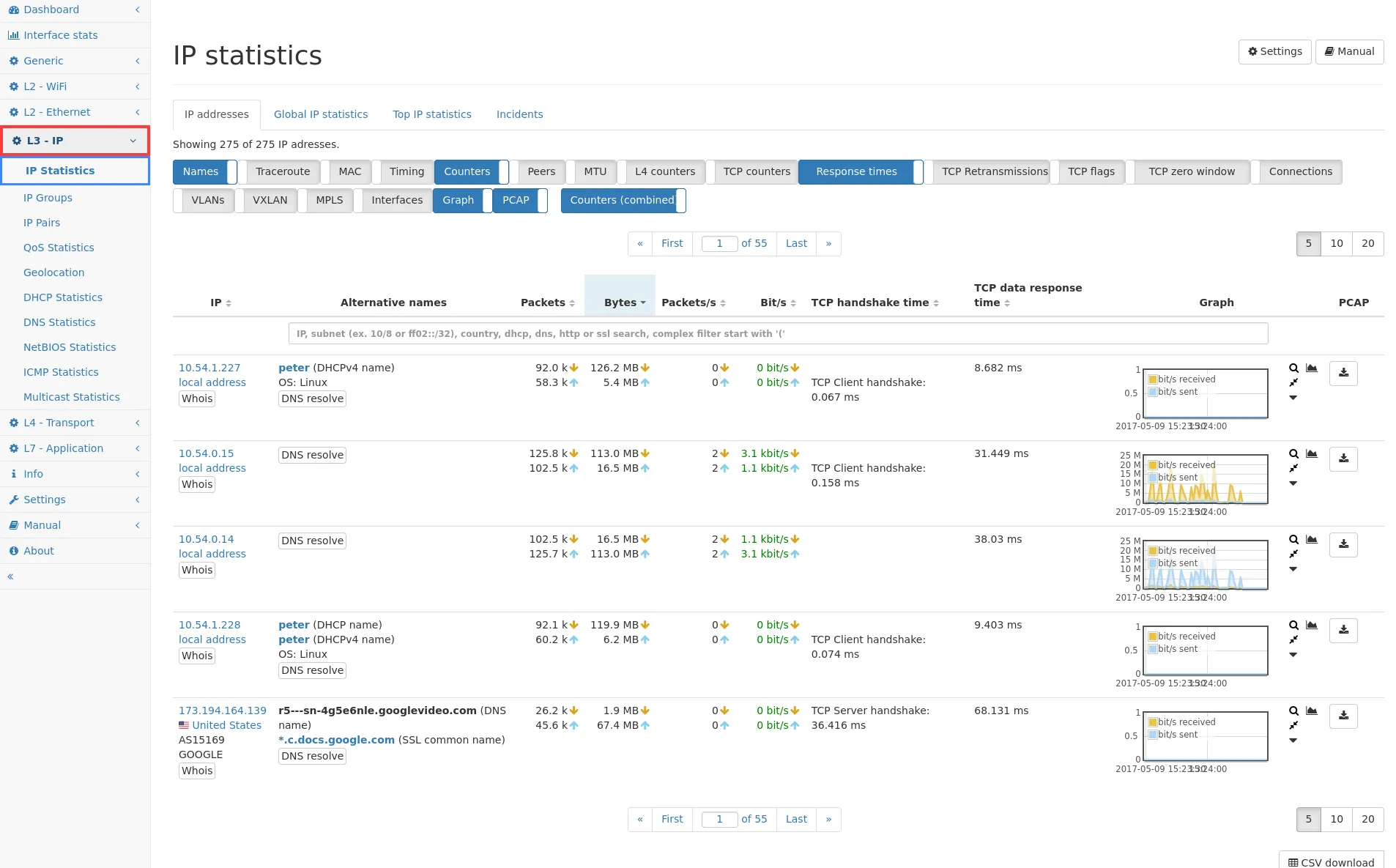Sort the table by Bytes column
Screen dimensions: 1396x868
[x=620, y=303]
